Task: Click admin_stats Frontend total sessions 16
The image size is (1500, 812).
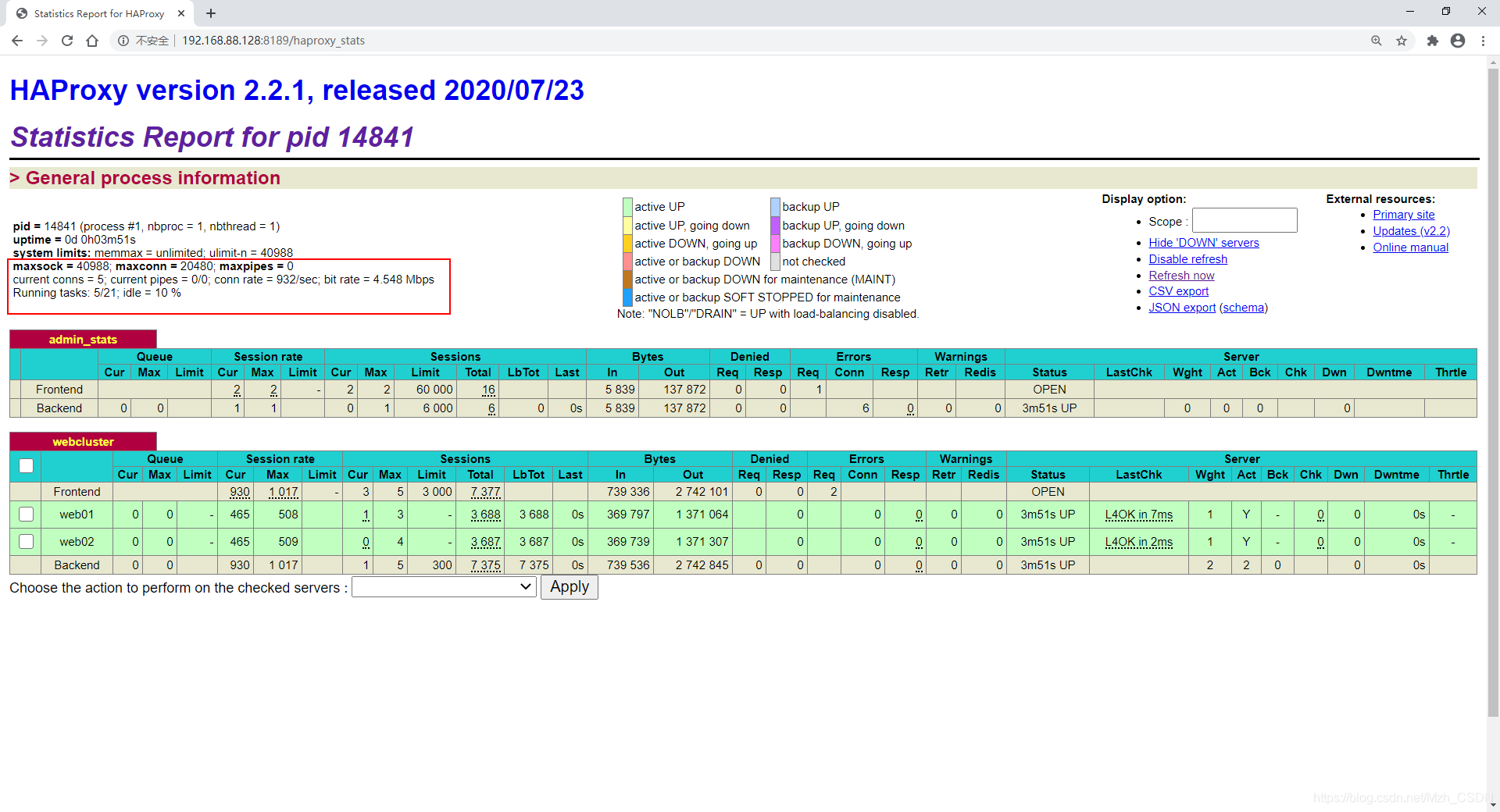Action: (488, 390)
